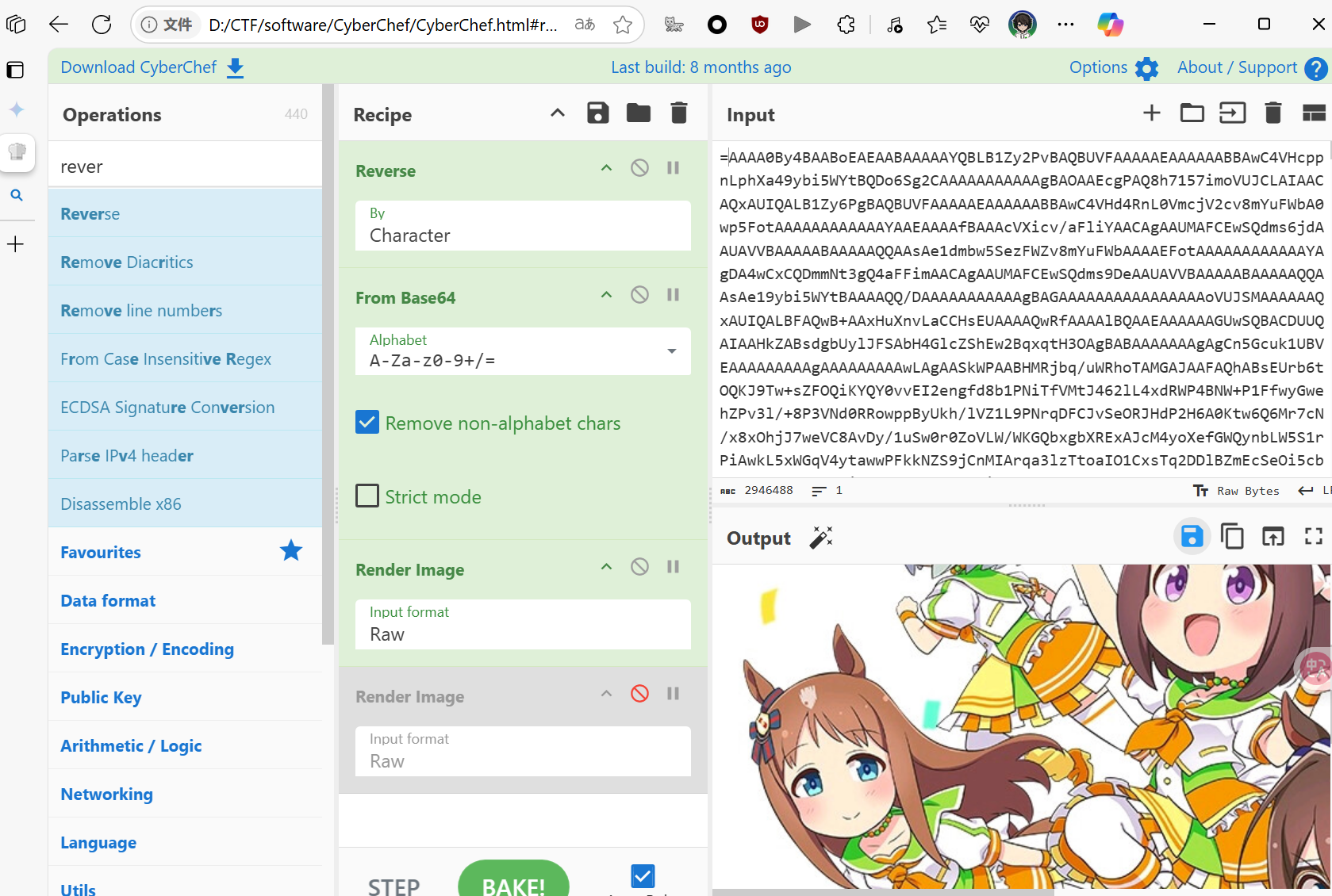Expand the Favourites category

[185, 552]
